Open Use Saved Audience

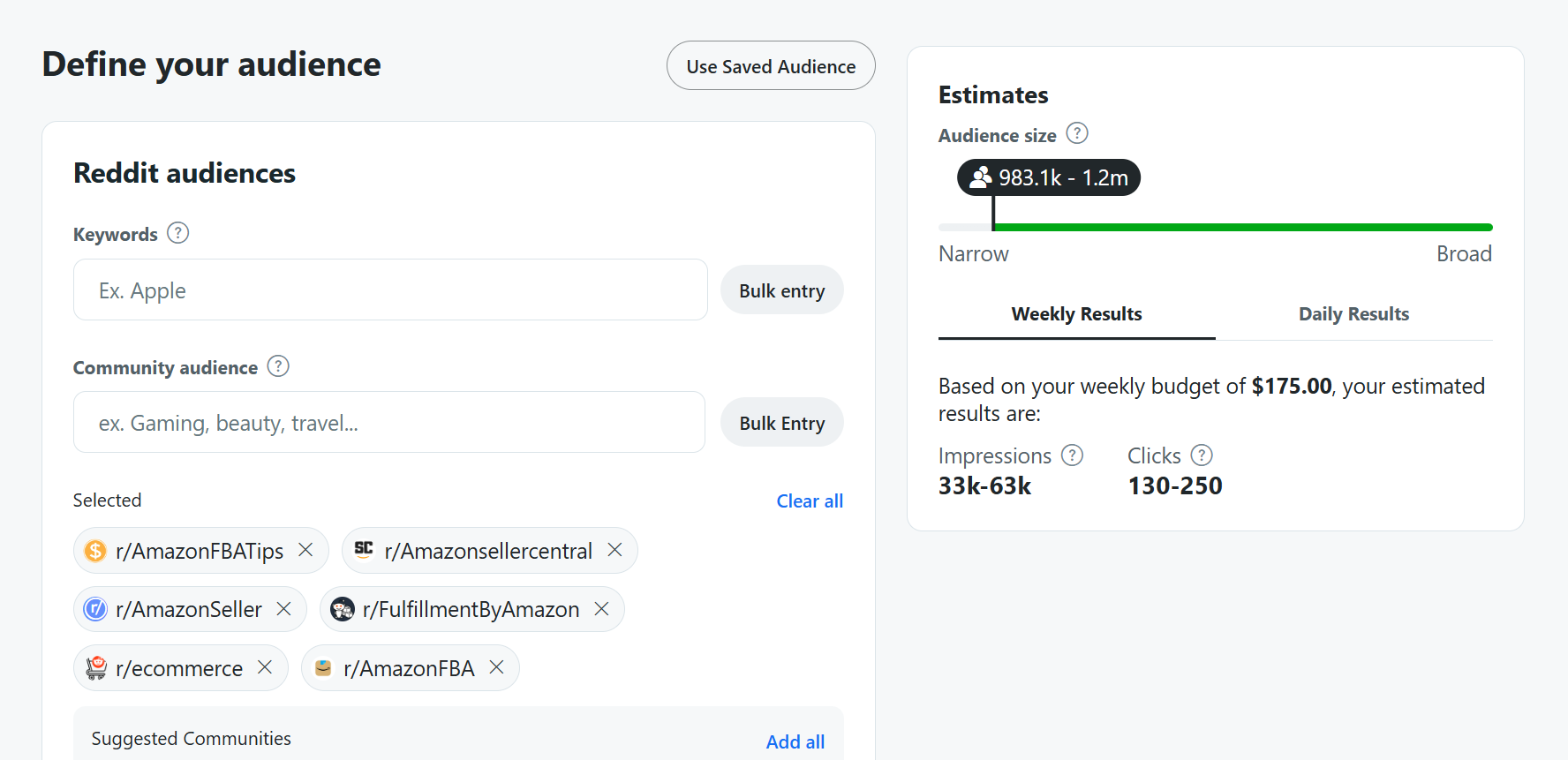pyautogui.click(x=771, y=65)
